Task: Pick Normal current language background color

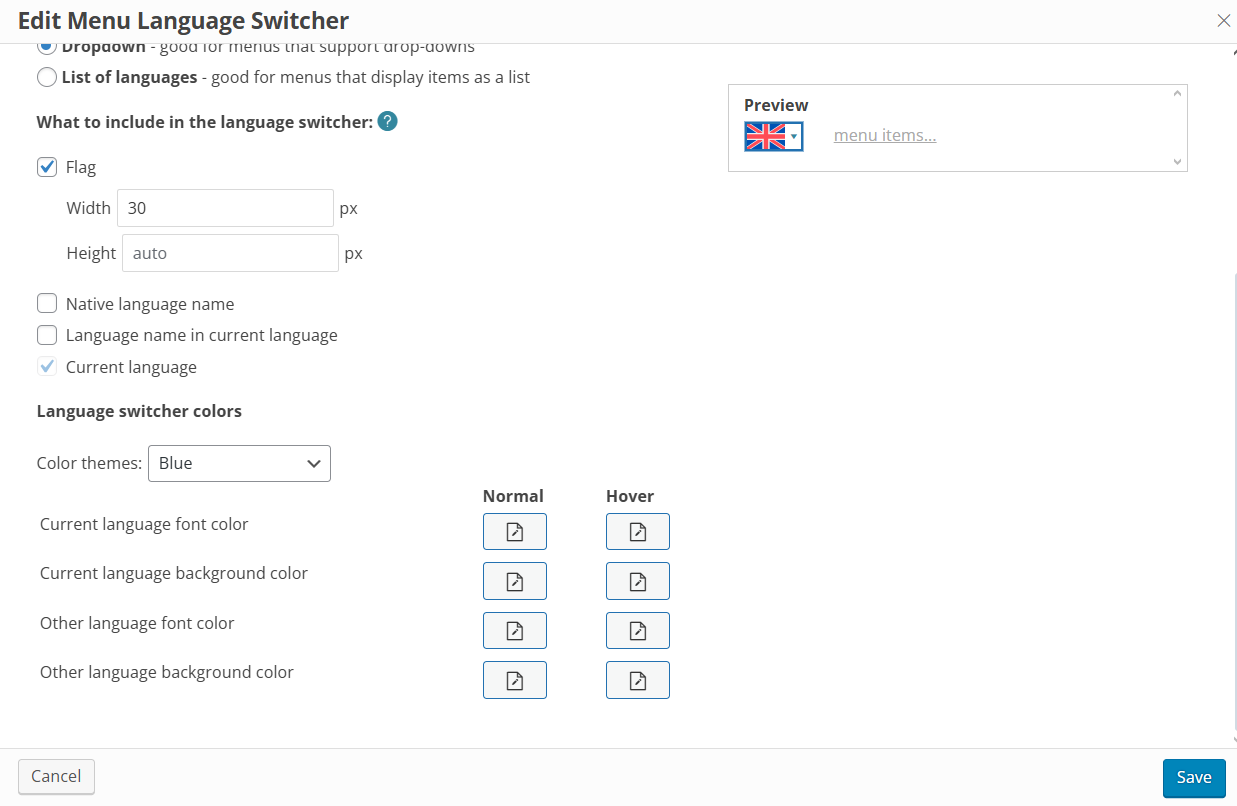Action: pos(515,581)
